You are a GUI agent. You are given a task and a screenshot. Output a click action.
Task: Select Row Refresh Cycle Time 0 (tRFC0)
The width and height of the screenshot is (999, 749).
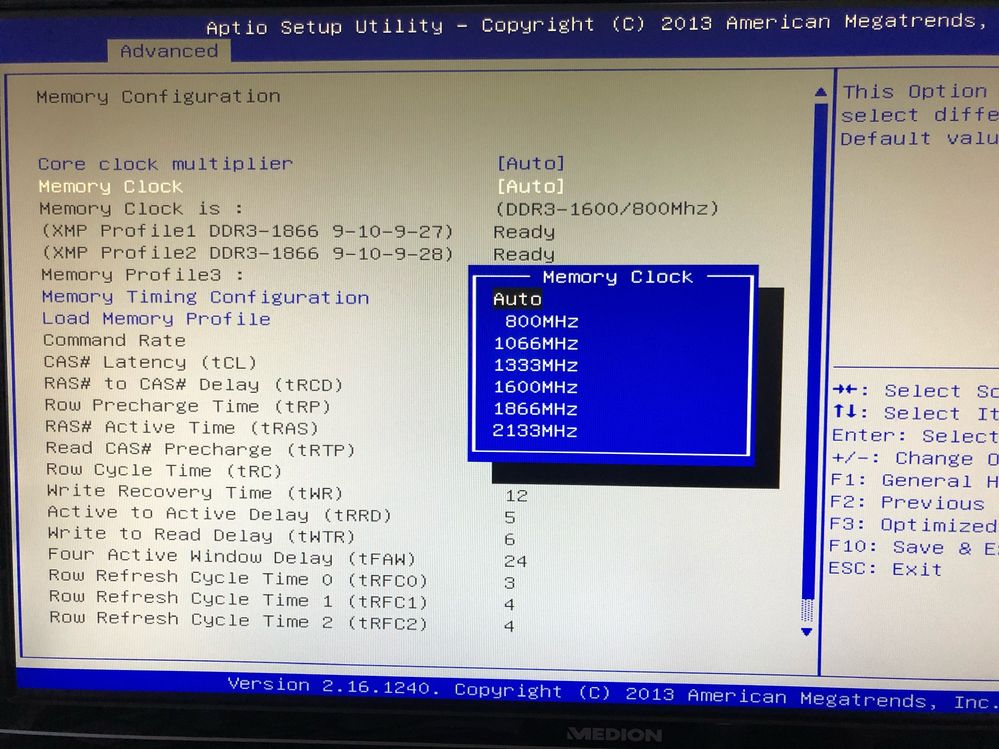pyautogui.click(x=238, y=578)
